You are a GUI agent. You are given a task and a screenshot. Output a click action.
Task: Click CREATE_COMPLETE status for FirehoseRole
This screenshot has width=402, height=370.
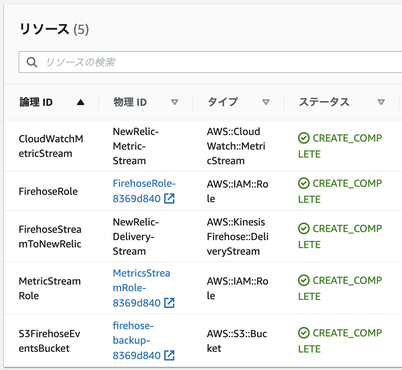click(x=340, y=191)
